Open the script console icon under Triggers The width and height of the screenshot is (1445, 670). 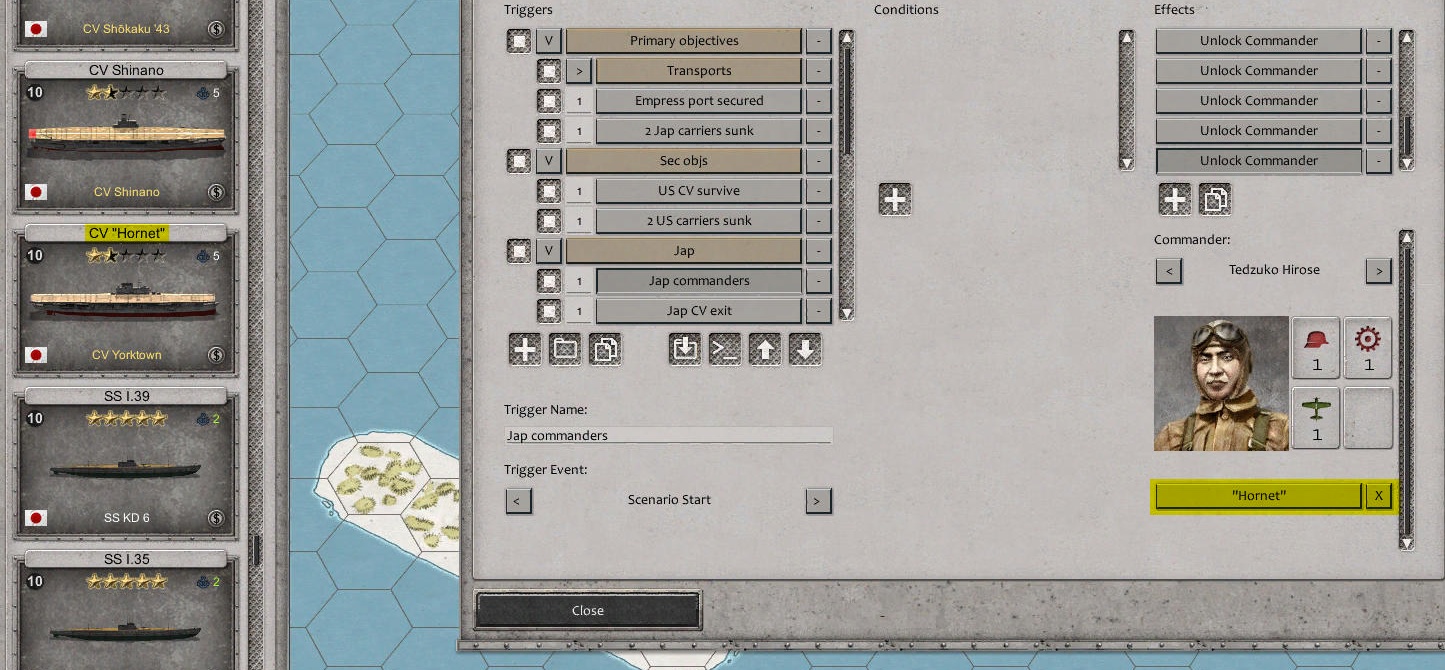coord(725,349)
